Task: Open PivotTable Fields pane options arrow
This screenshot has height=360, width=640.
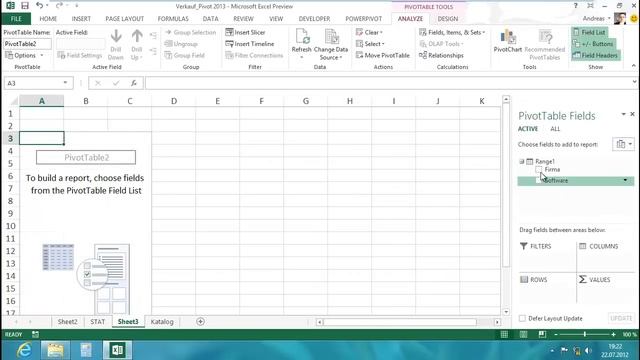Action: (x=623, y=114)
